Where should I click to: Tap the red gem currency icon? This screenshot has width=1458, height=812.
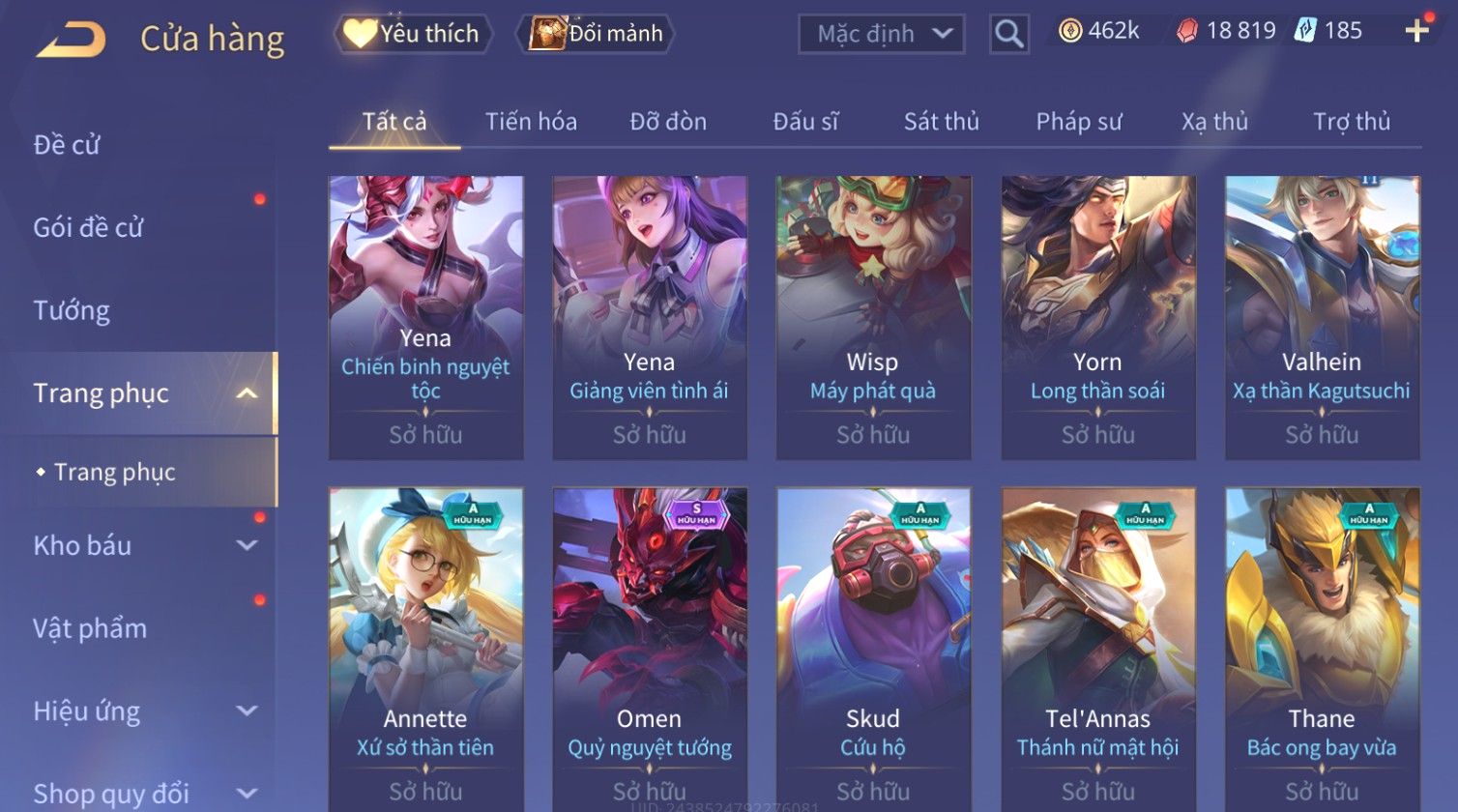click(x=1186, y=31)
